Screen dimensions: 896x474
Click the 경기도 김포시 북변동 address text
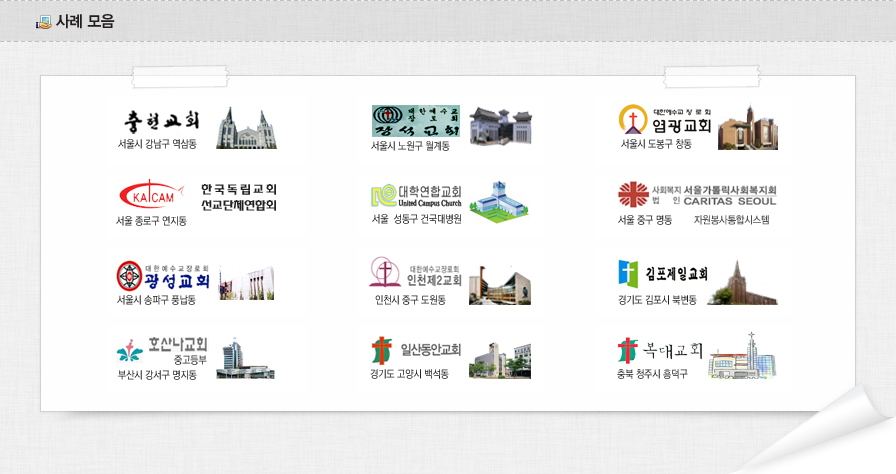pos(657,300)
